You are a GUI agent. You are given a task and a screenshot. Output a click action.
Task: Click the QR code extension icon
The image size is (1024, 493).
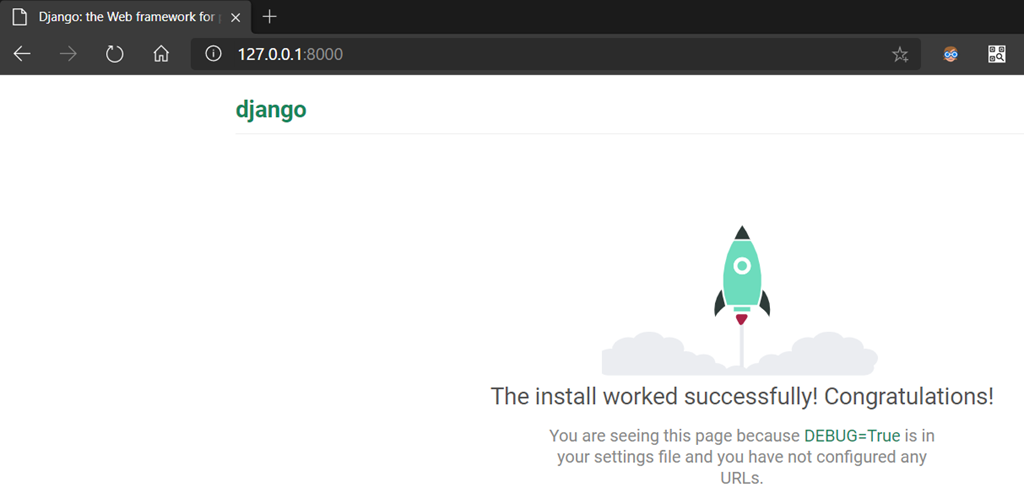point(996,54)
